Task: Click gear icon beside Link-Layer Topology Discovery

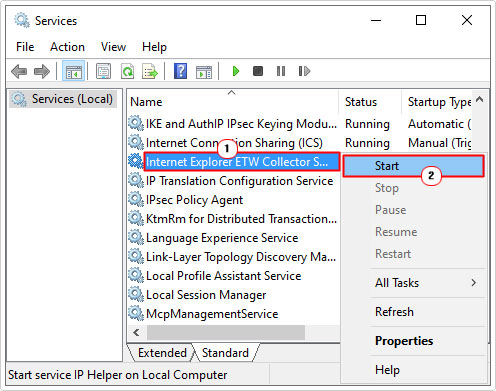Action: pyautogui.click(x=136, y=256)
